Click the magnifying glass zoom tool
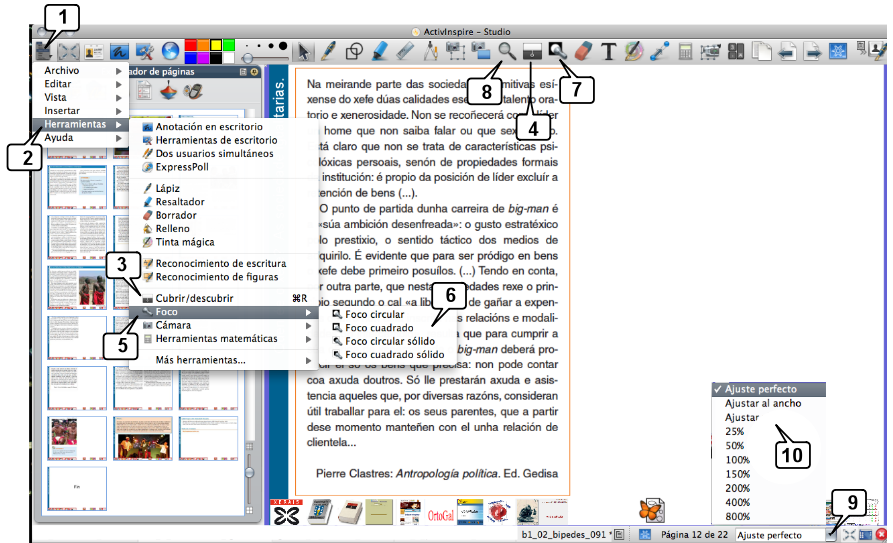The height and width of the screenshot is (543, 893). pos(508,50)
